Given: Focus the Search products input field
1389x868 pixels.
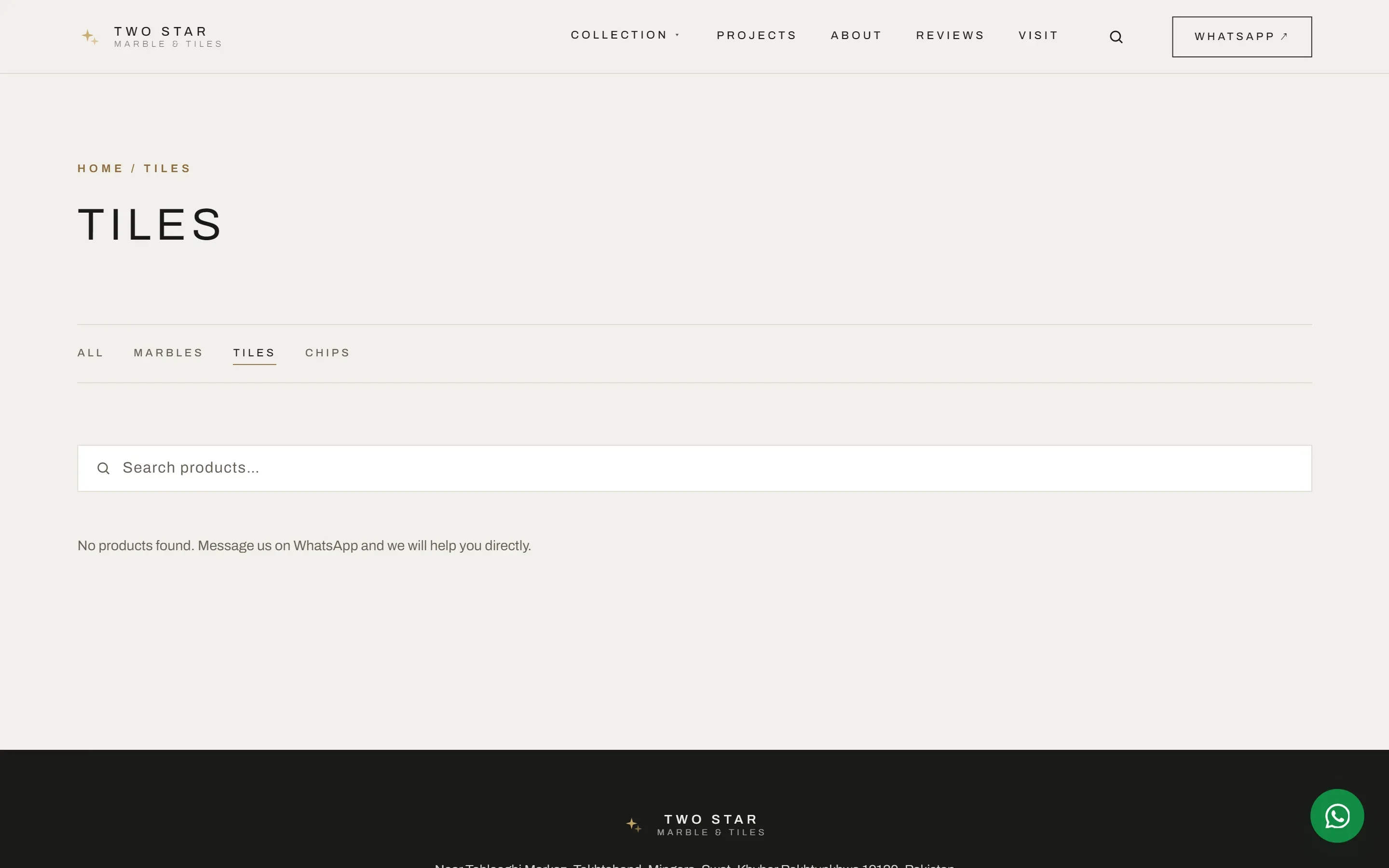Looking at the screenshot, I should click(694, 468).
